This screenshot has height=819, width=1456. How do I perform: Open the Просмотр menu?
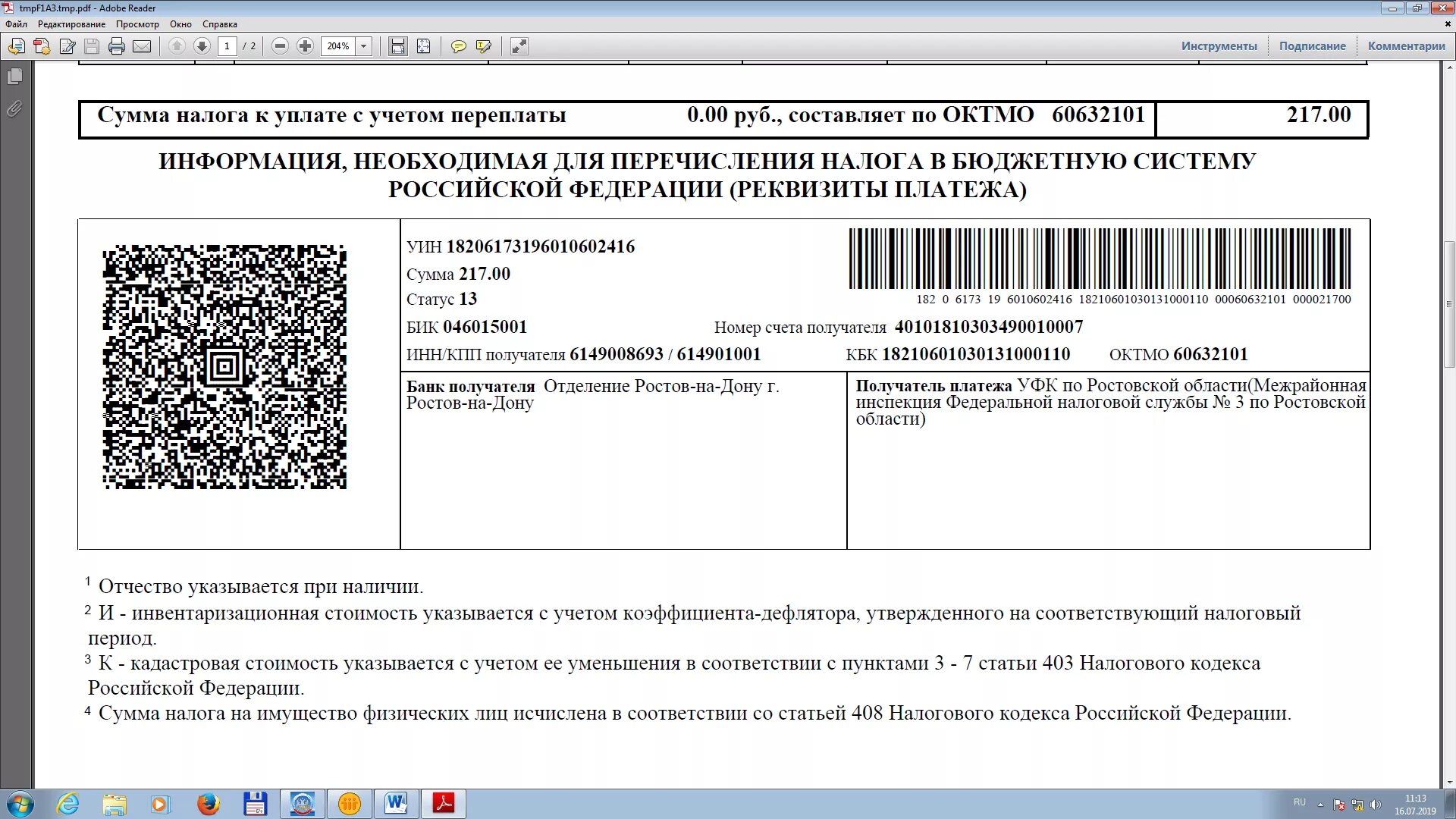click(x=137, y=24)
